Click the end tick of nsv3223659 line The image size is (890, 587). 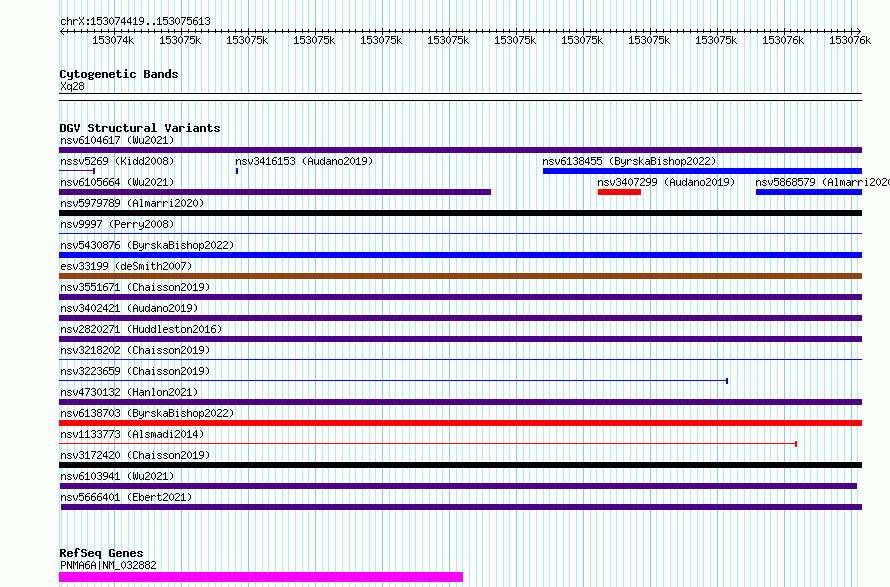click(x=727, y=381)
